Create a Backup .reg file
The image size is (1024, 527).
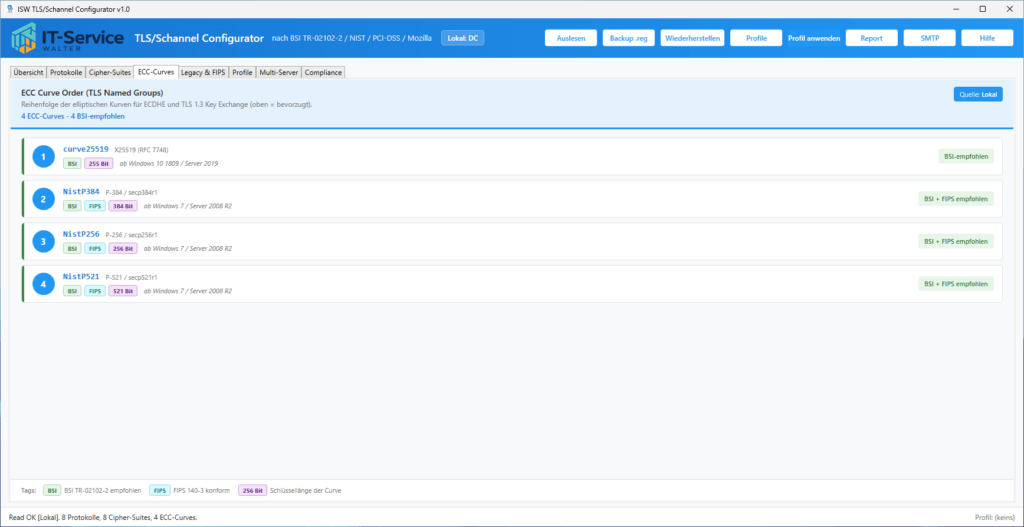(629, 38)
